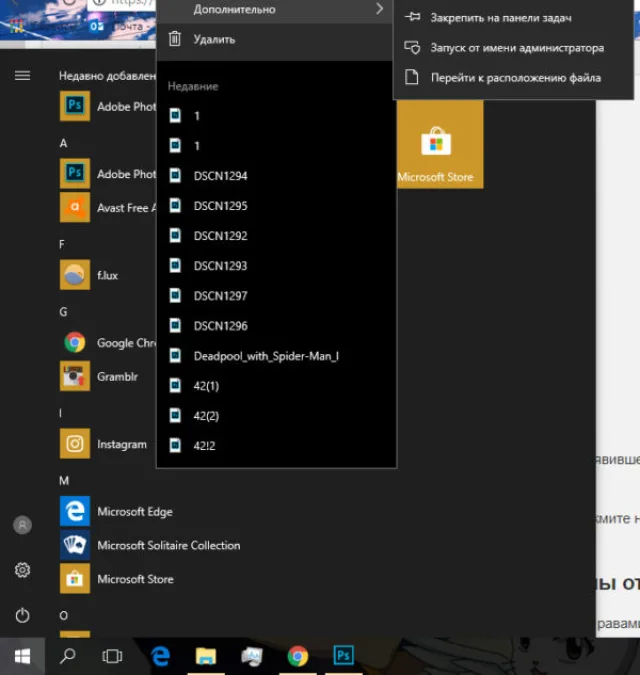Open the image viewer taskbar icon

tap(252, 656)
